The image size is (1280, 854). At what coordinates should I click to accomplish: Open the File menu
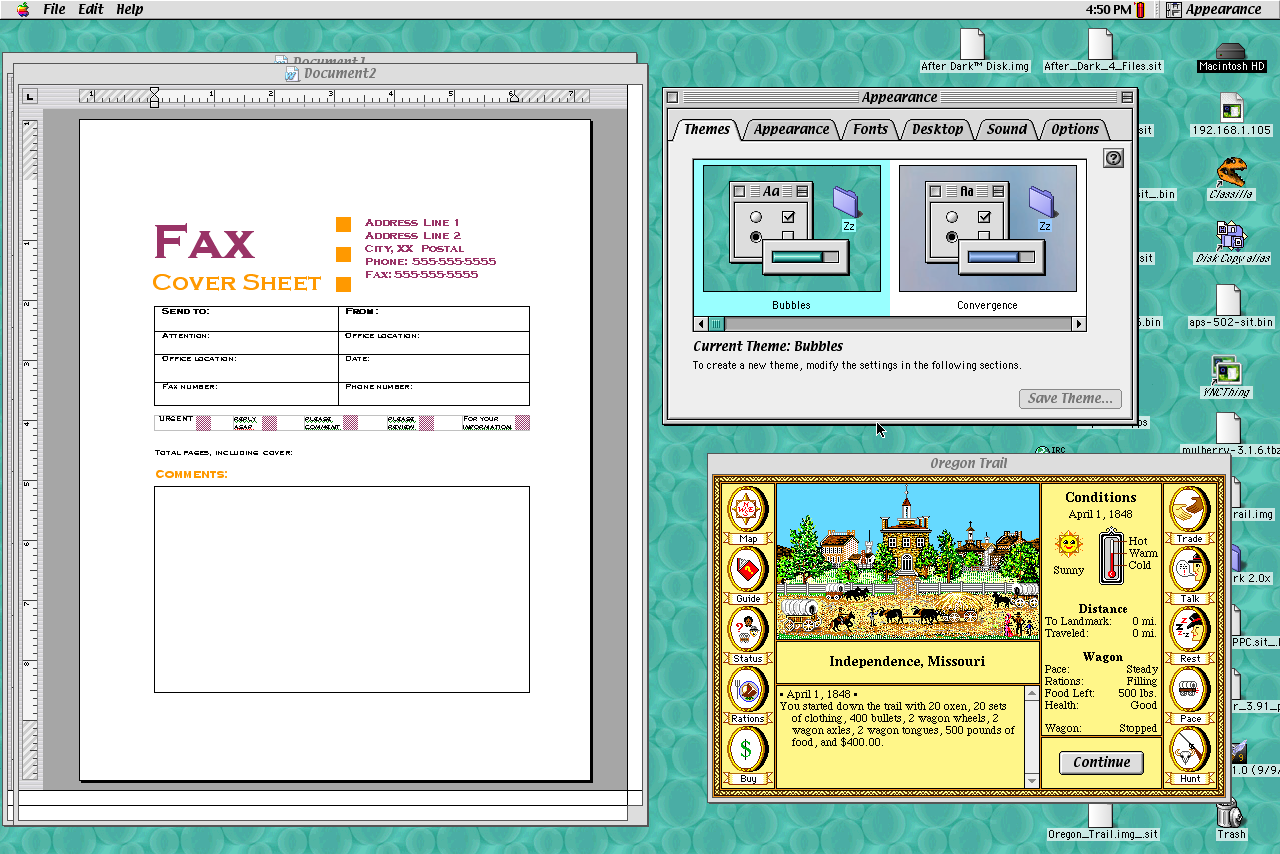pyautogui.click(x=54, y=9)
